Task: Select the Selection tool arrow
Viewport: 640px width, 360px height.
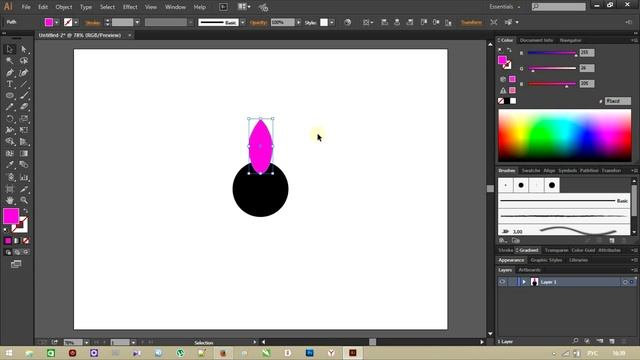Action: (10, 49)
